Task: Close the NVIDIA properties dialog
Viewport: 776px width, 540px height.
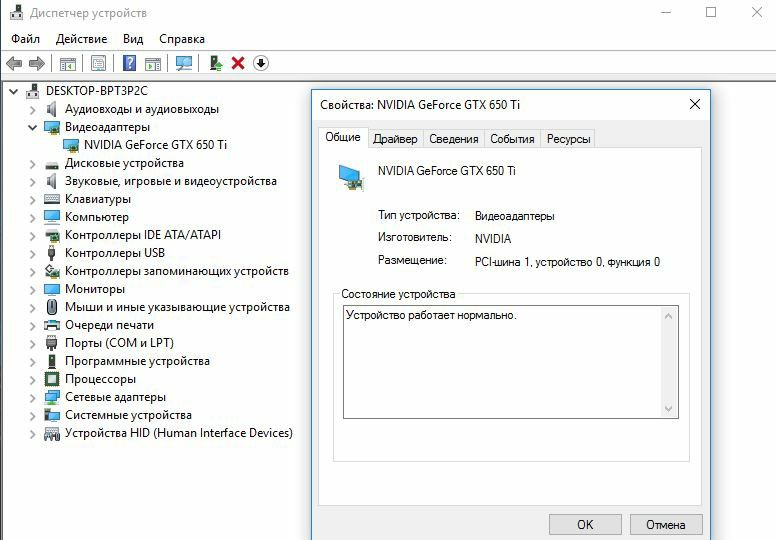Action: point(695,104)
